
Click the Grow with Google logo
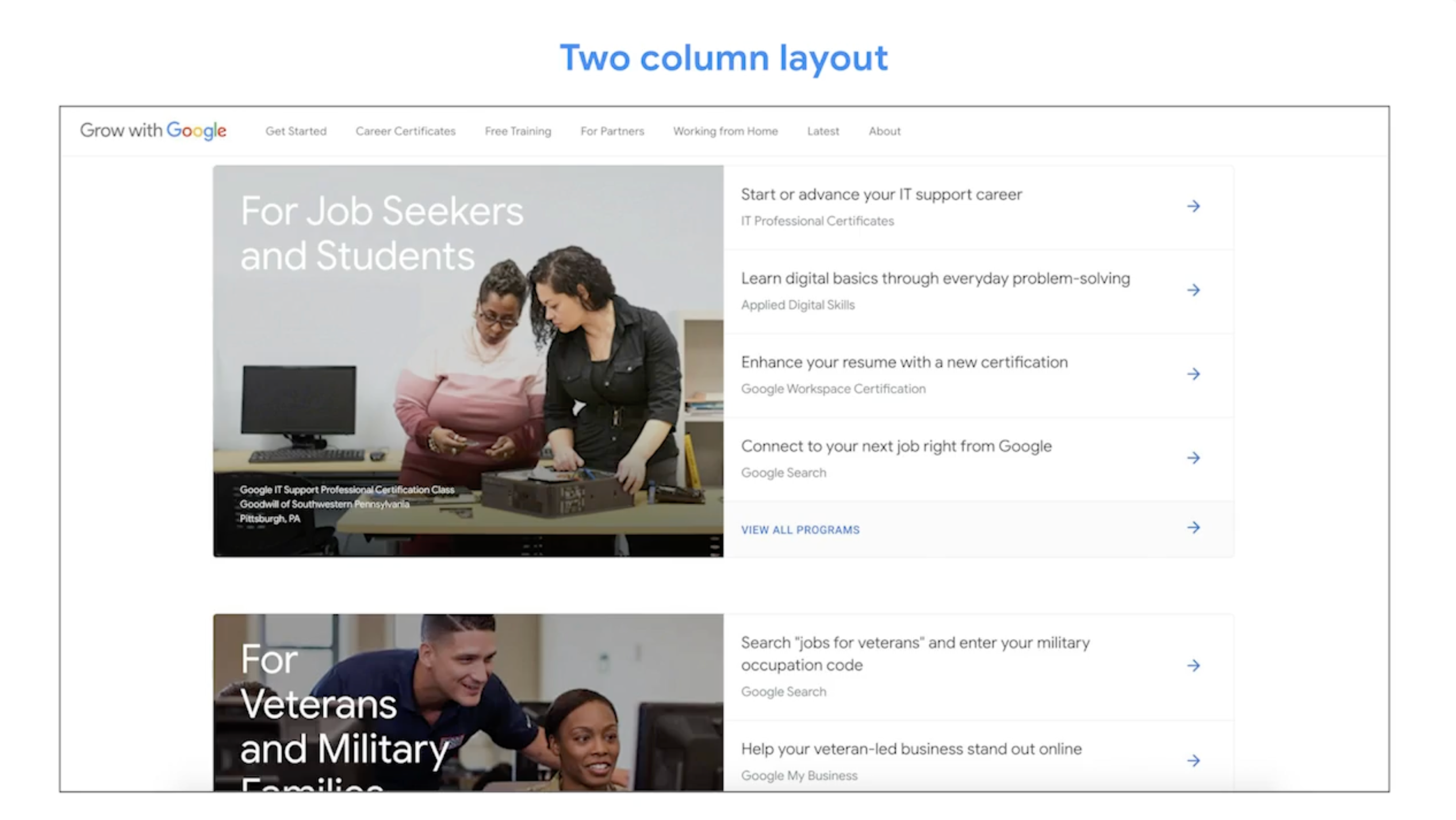click(153, 131)
